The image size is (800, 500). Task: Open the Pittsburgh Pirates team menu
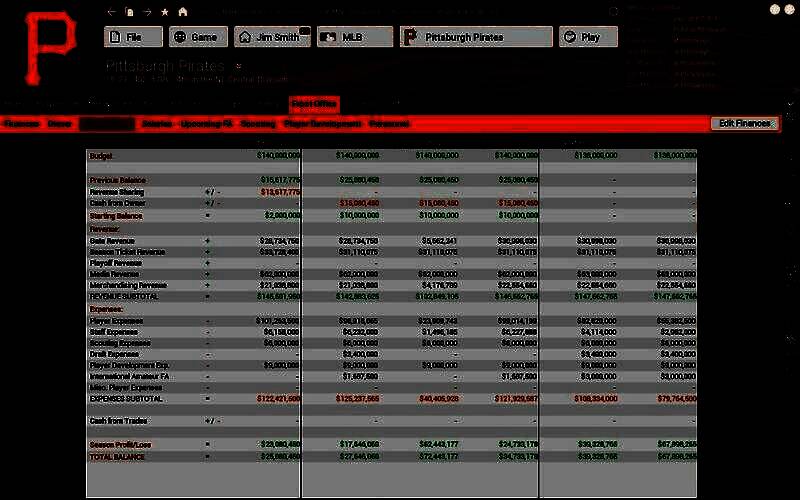(475, 37)
